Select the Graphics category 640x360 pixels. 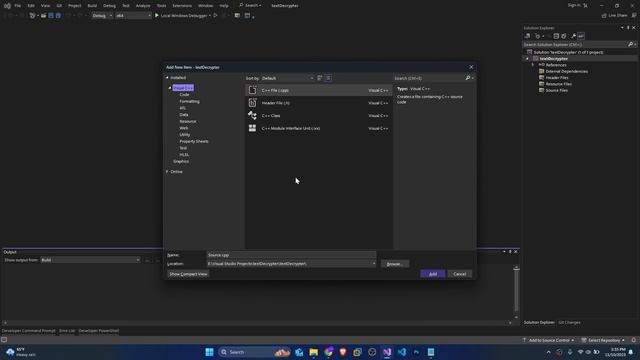pyautogui.click(x=181, y=161)
